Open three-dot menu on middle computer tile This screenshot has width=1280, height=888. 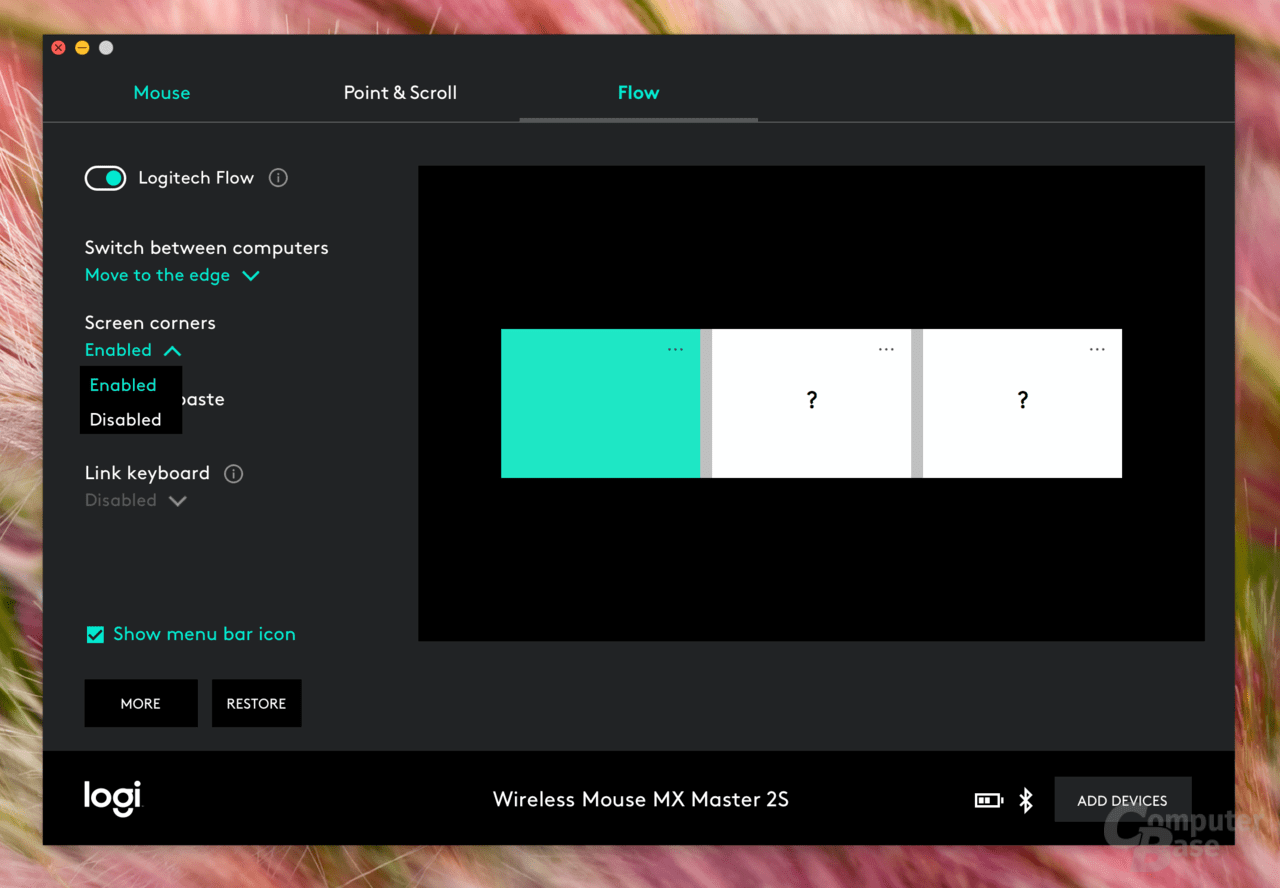tap(886, 349)
